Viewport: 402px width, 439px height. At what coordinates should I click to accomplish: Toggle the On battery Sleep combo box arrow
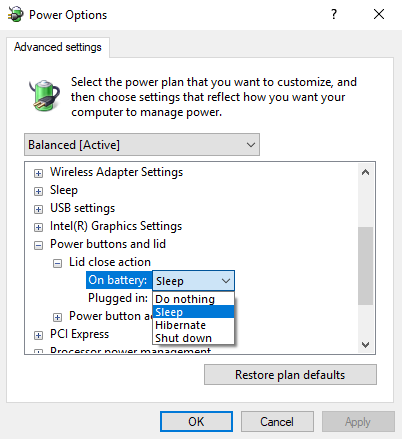point(226,281)
